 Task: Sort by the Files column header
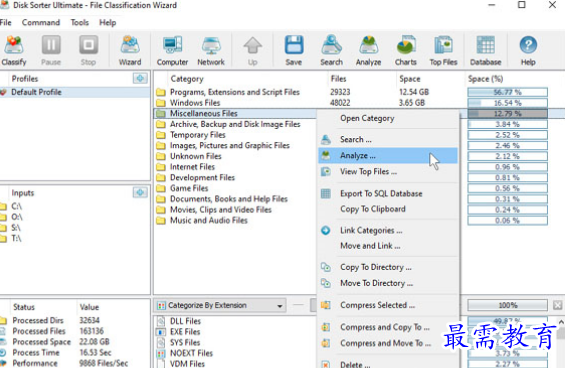(x=338, y=79)
